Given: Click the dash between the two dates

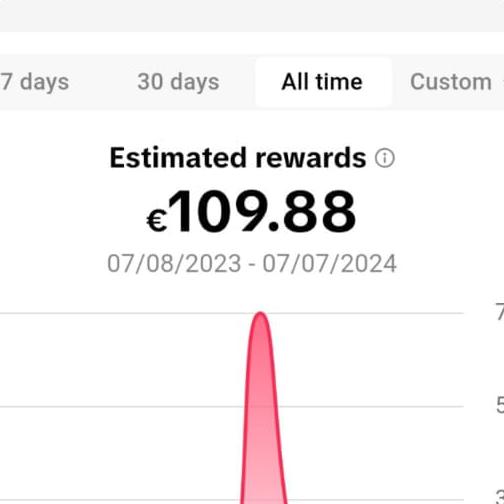Looking at the screenshot, I should tap(252, 265).
